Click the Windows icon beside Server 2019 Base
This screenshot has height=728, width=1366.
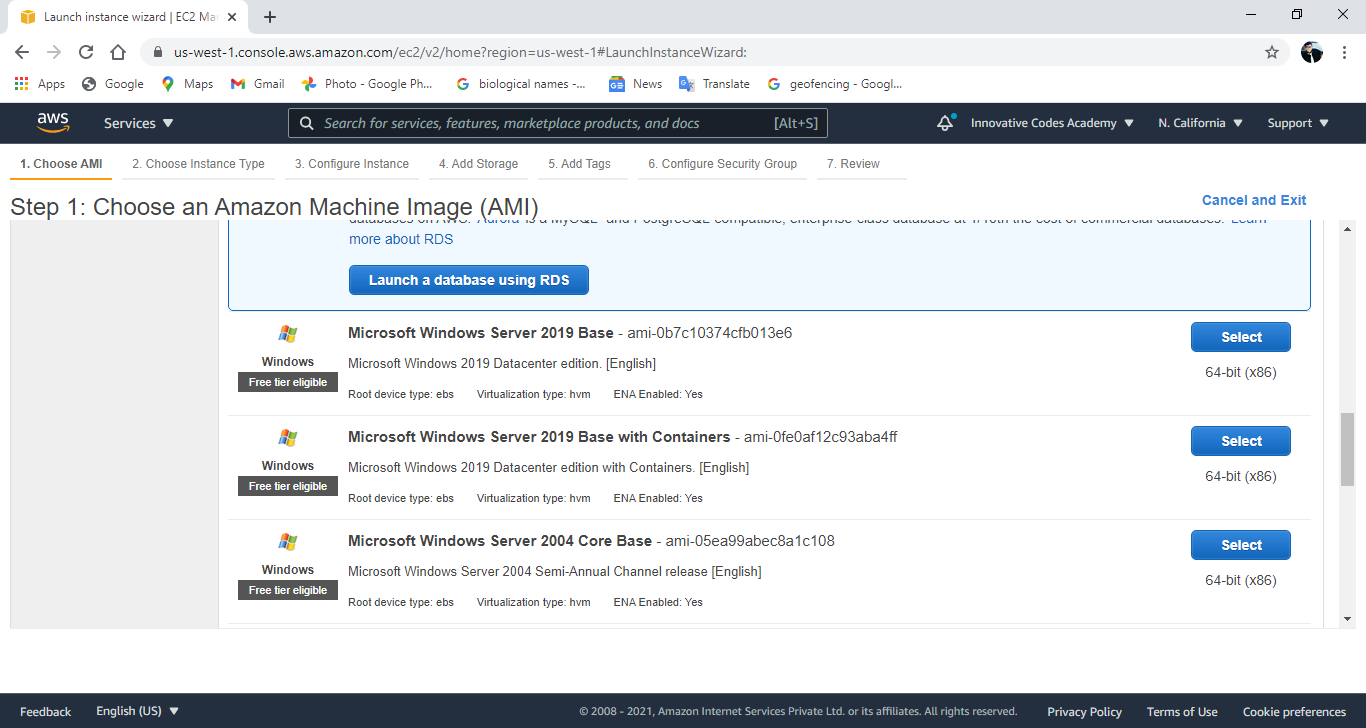pos(288,332)
